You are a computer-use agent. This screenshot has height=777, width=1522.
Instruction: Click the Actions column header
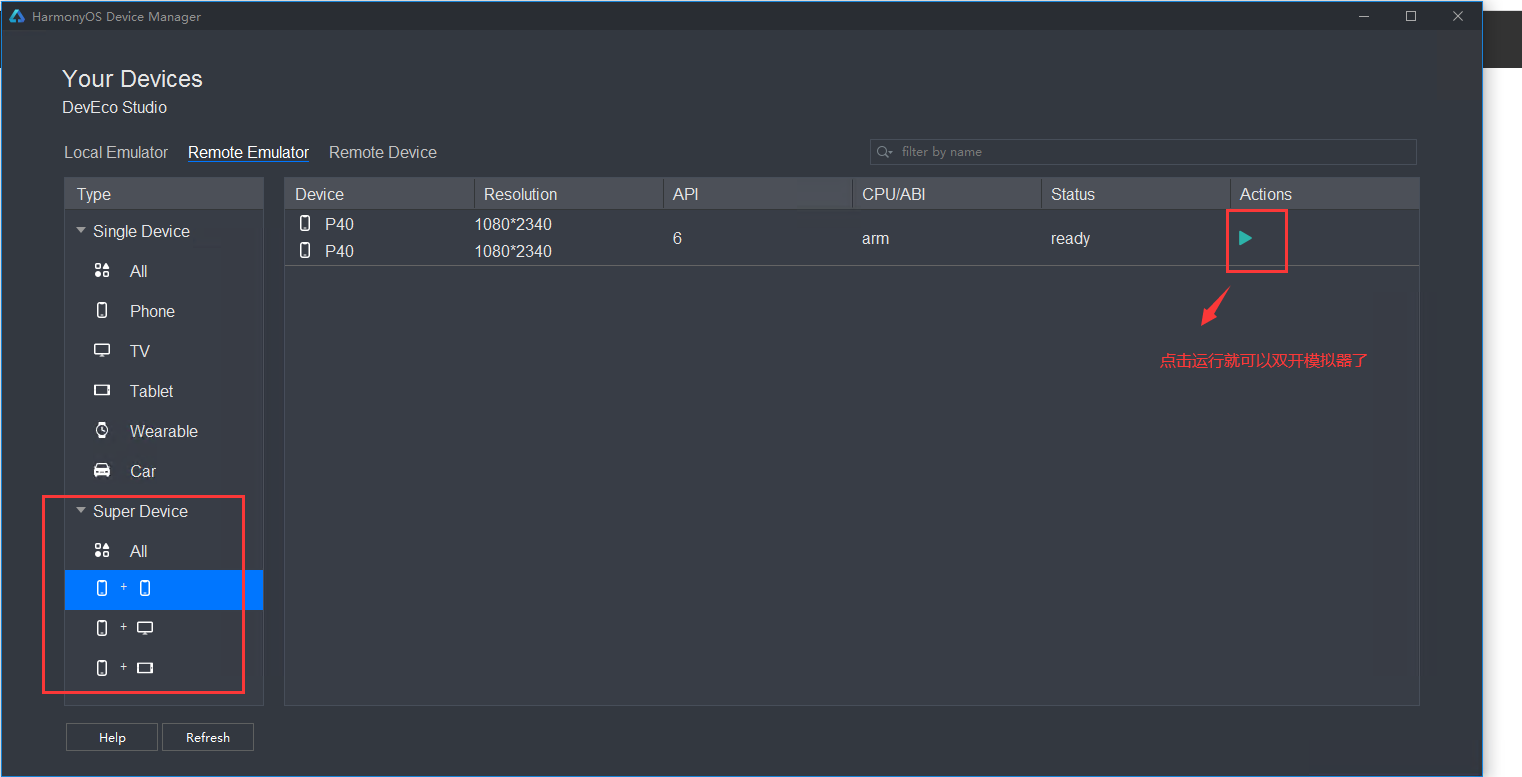click(1324, 194)
